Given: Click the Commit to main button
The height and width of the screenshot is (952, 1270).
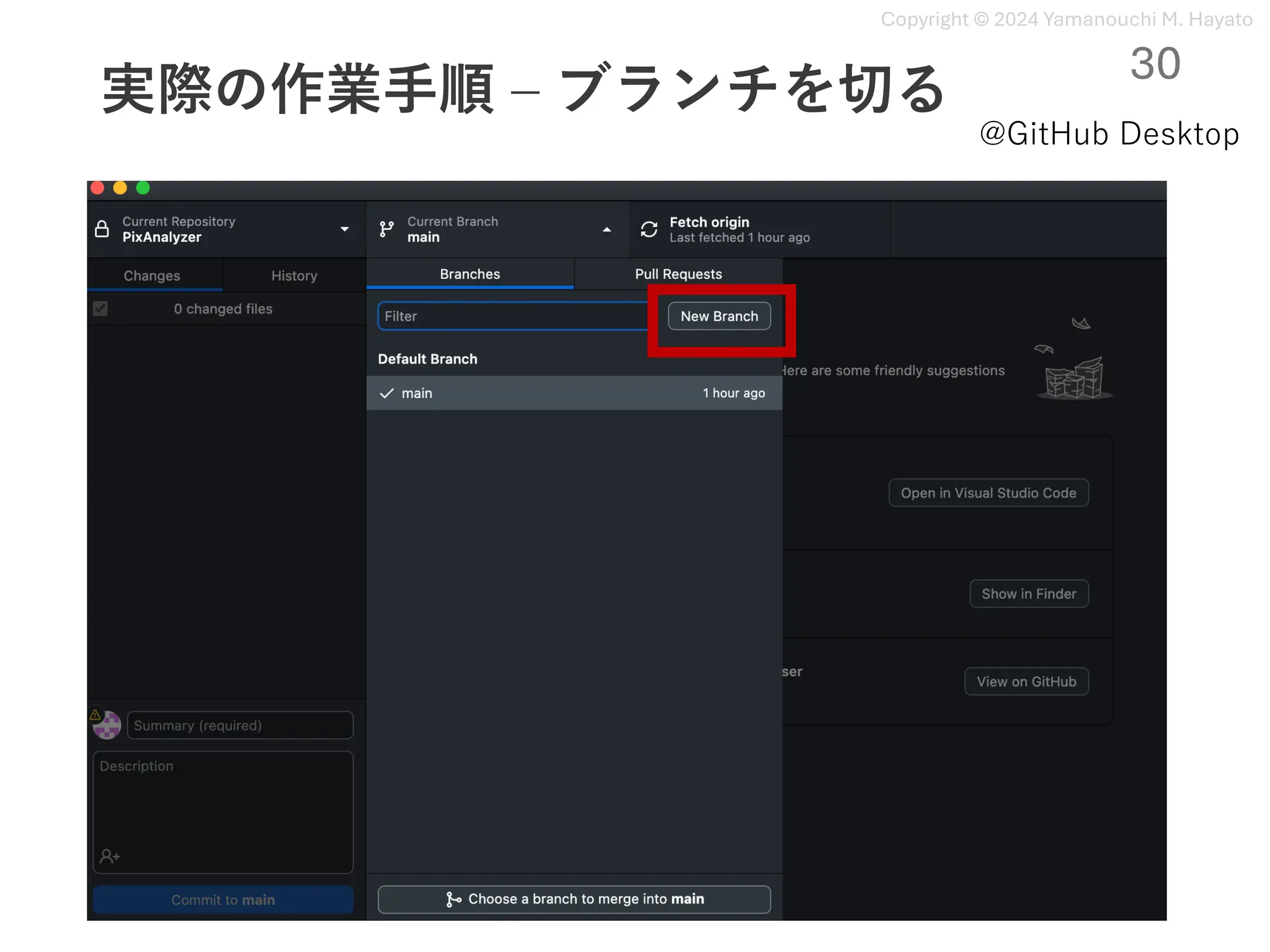Looking at the screenshot, I should [x=223, y=900].
